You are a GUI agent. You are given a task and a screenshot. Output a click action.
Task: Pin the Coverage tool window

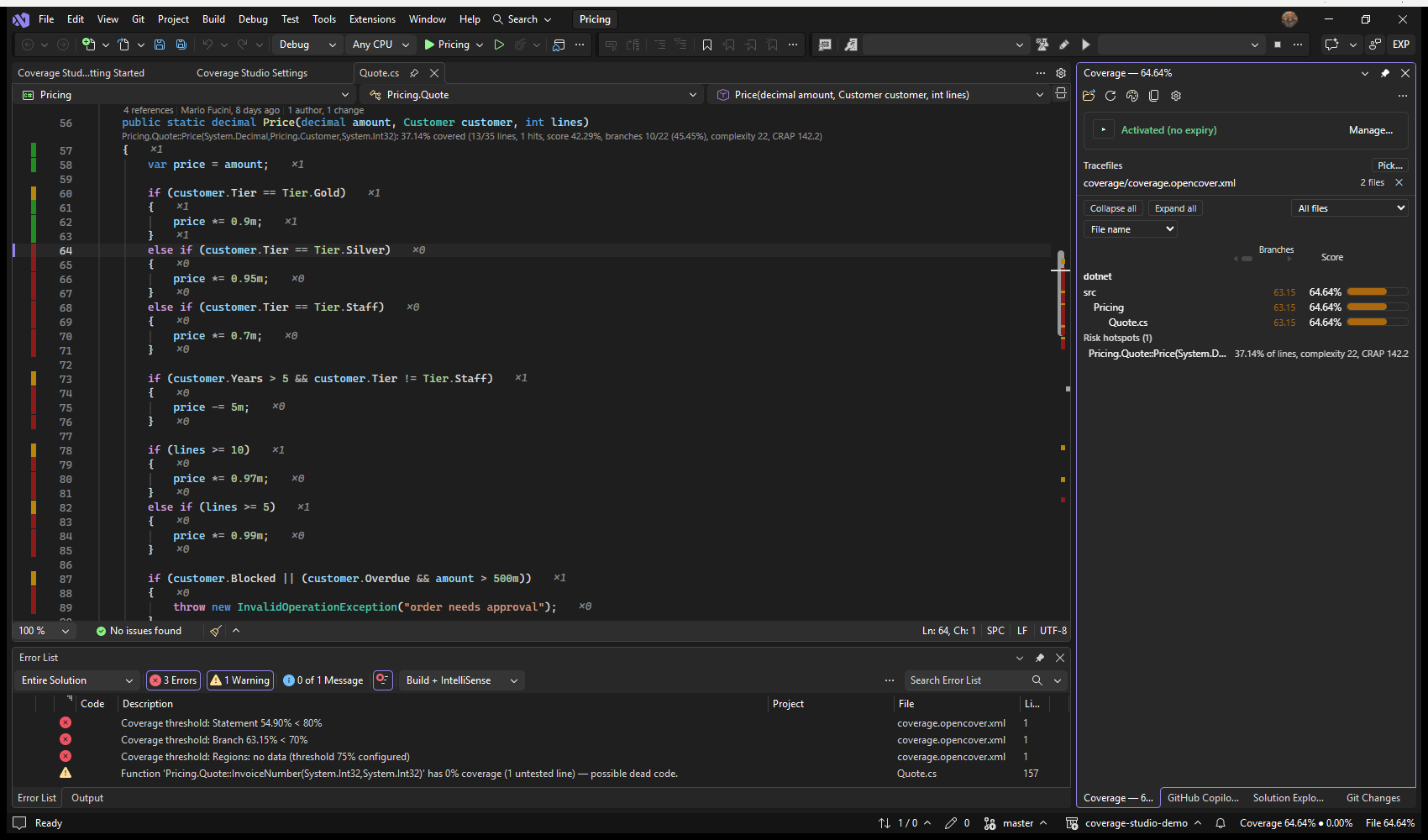pyautogui.click(x=1385, y=73)
